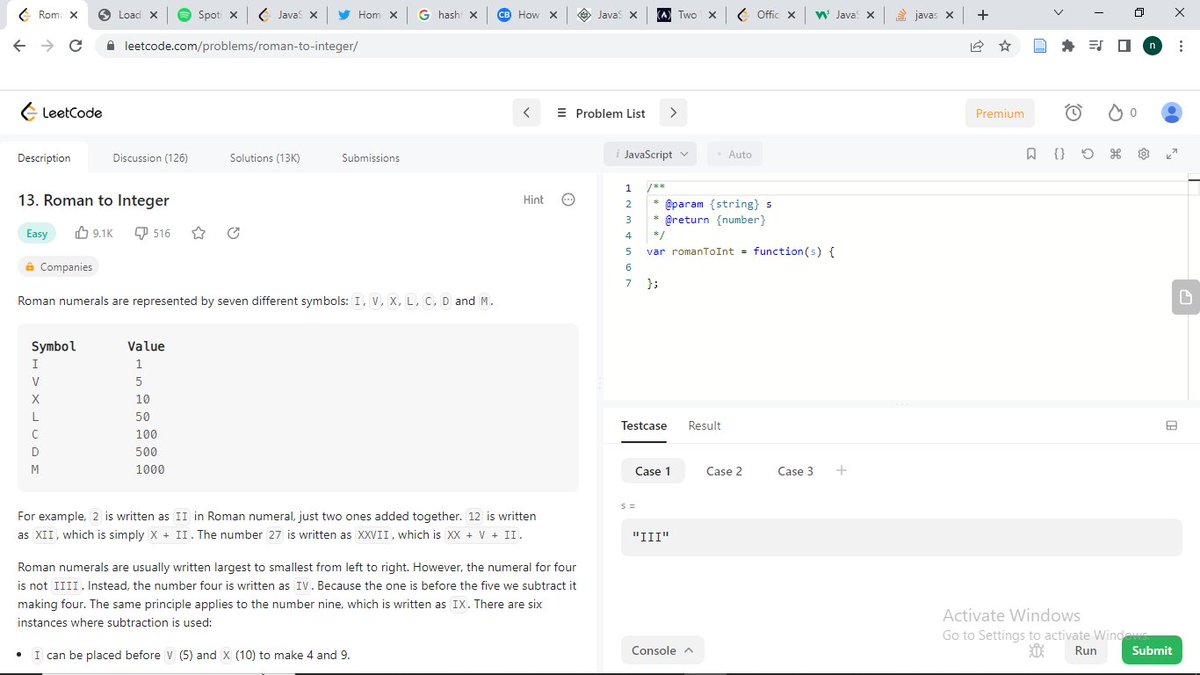The image size is (1200, 675).
Task: Reset code to default icon
Action: click(x=1087, y=154)
